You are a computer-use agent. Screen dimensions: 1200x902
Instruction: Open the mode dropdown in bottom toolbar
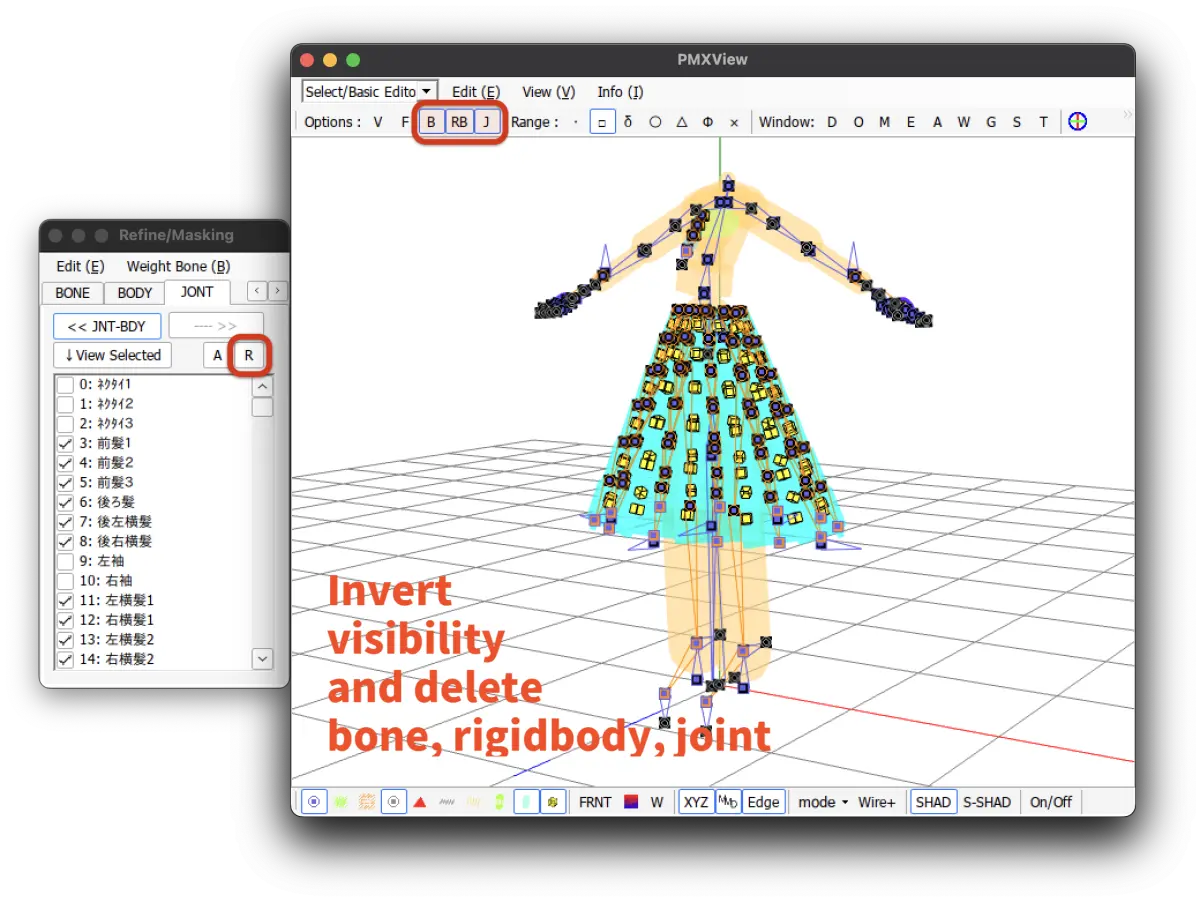tap(823, 802)
